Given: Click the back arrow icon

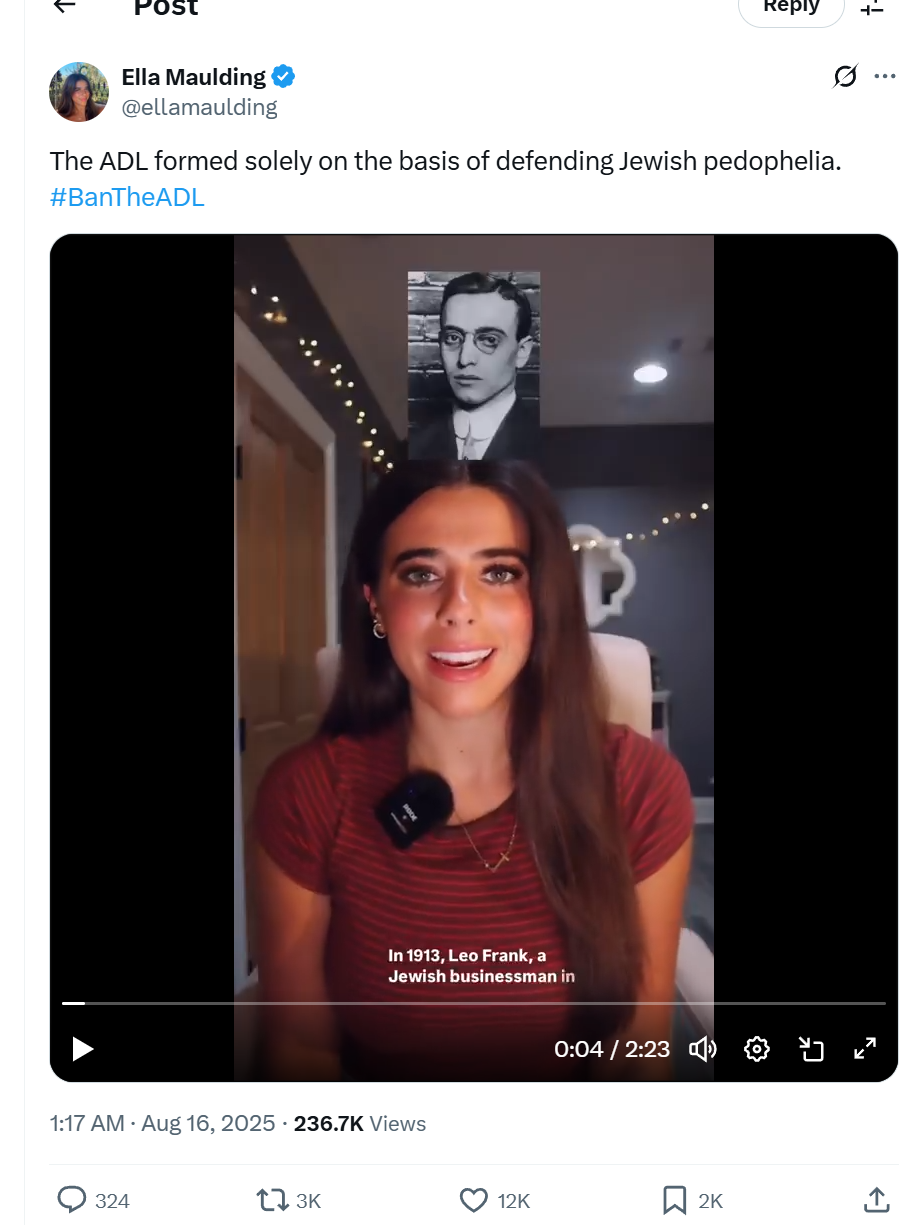Looking at the screenshot, I should click(x=64, y=5).
